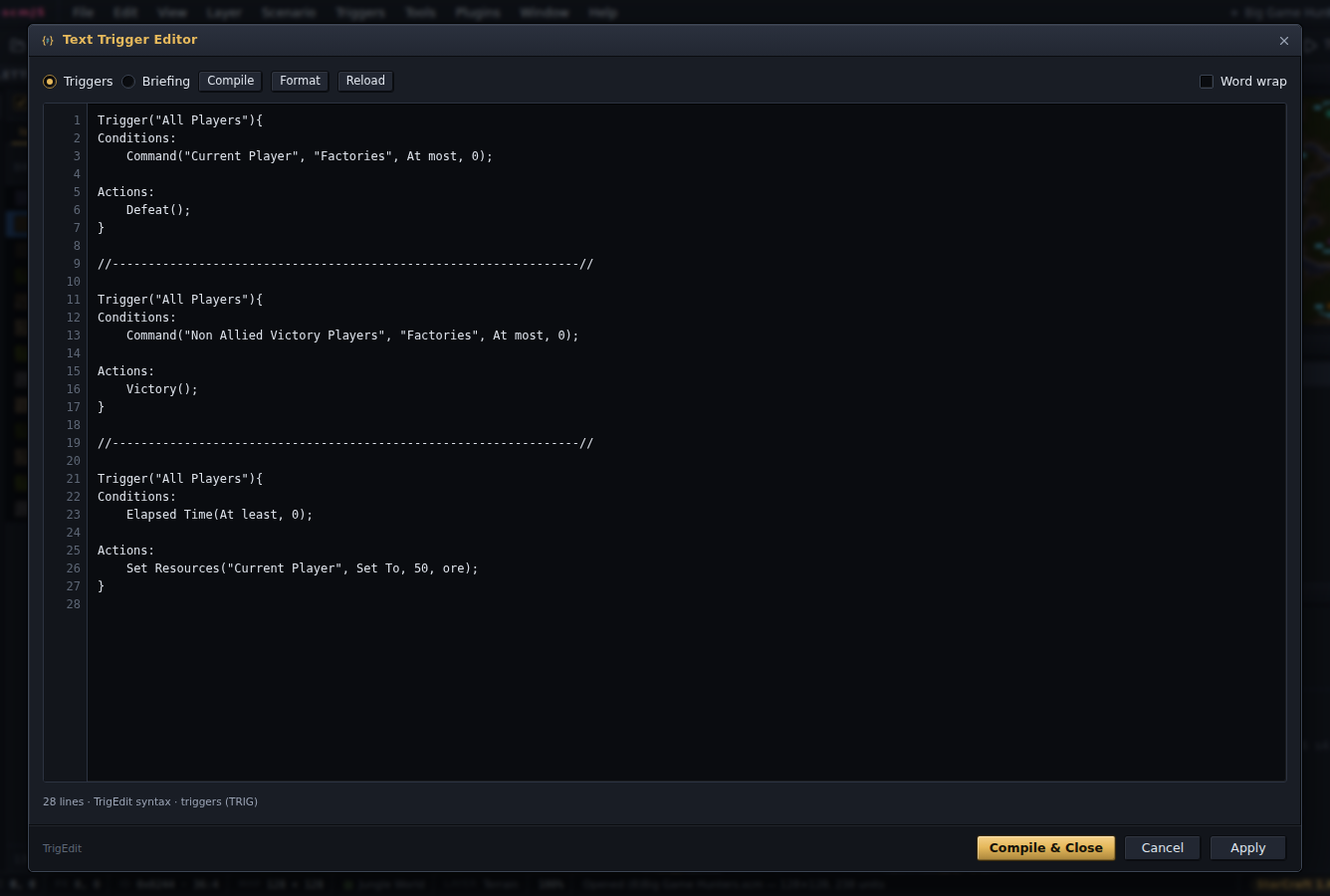Screen dimensions: 1330x896
Task: Click the Actions: label on line 5
Action: click(125, 192)
